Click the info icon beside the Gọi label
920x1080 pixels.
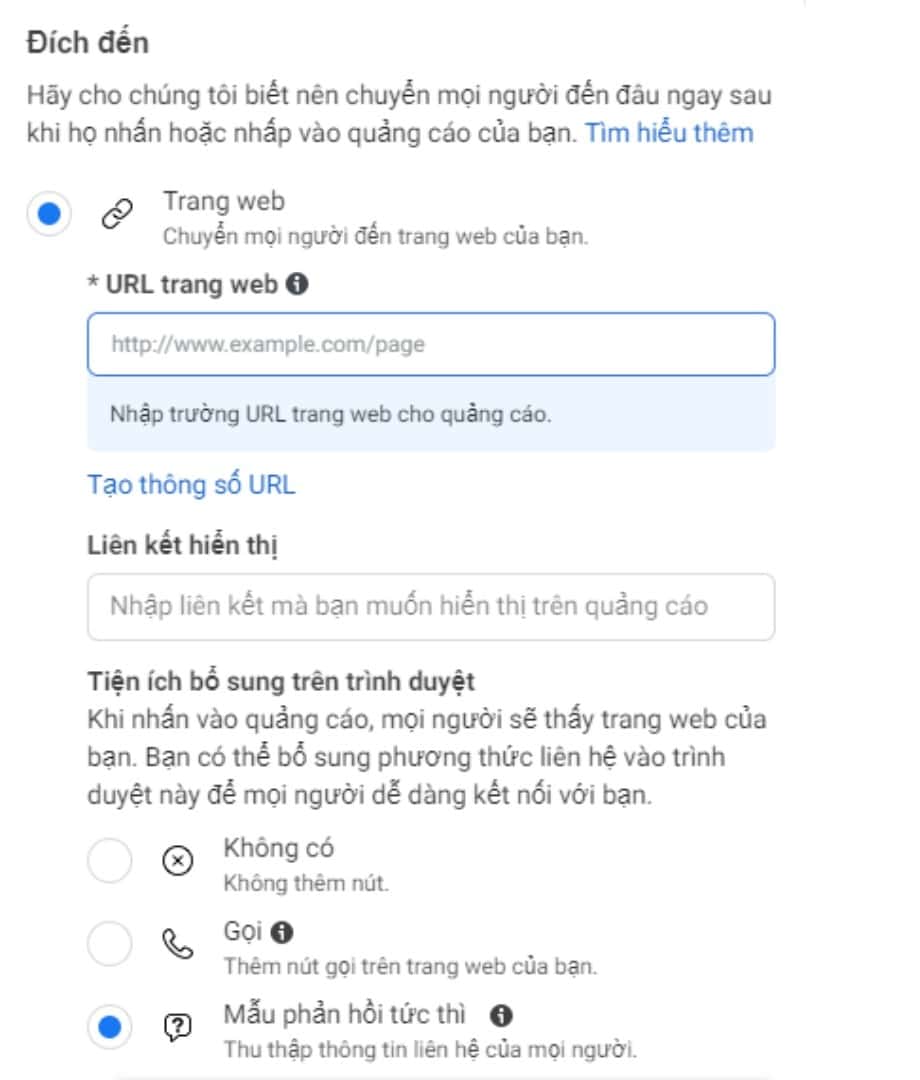click(283, 932)
